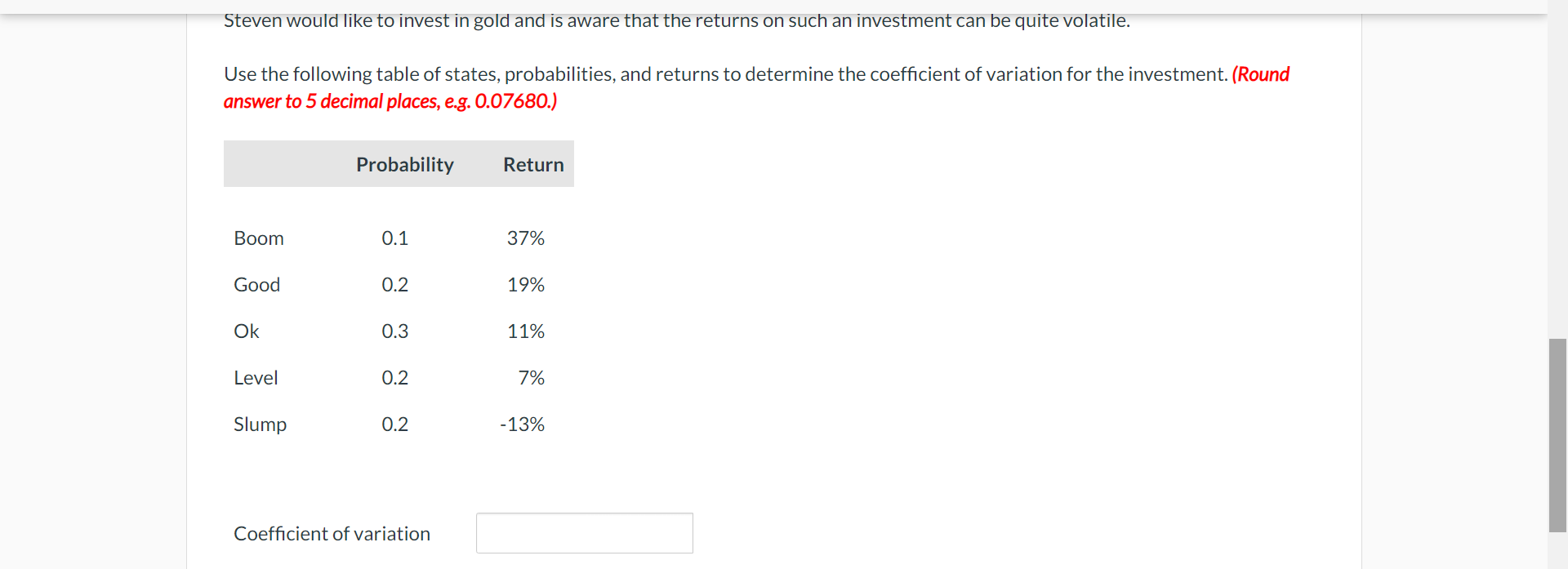Viewport: 1568px width, 569px height.
Task: Click the Slump probability value 0.2
Action: tap(394, 425)
